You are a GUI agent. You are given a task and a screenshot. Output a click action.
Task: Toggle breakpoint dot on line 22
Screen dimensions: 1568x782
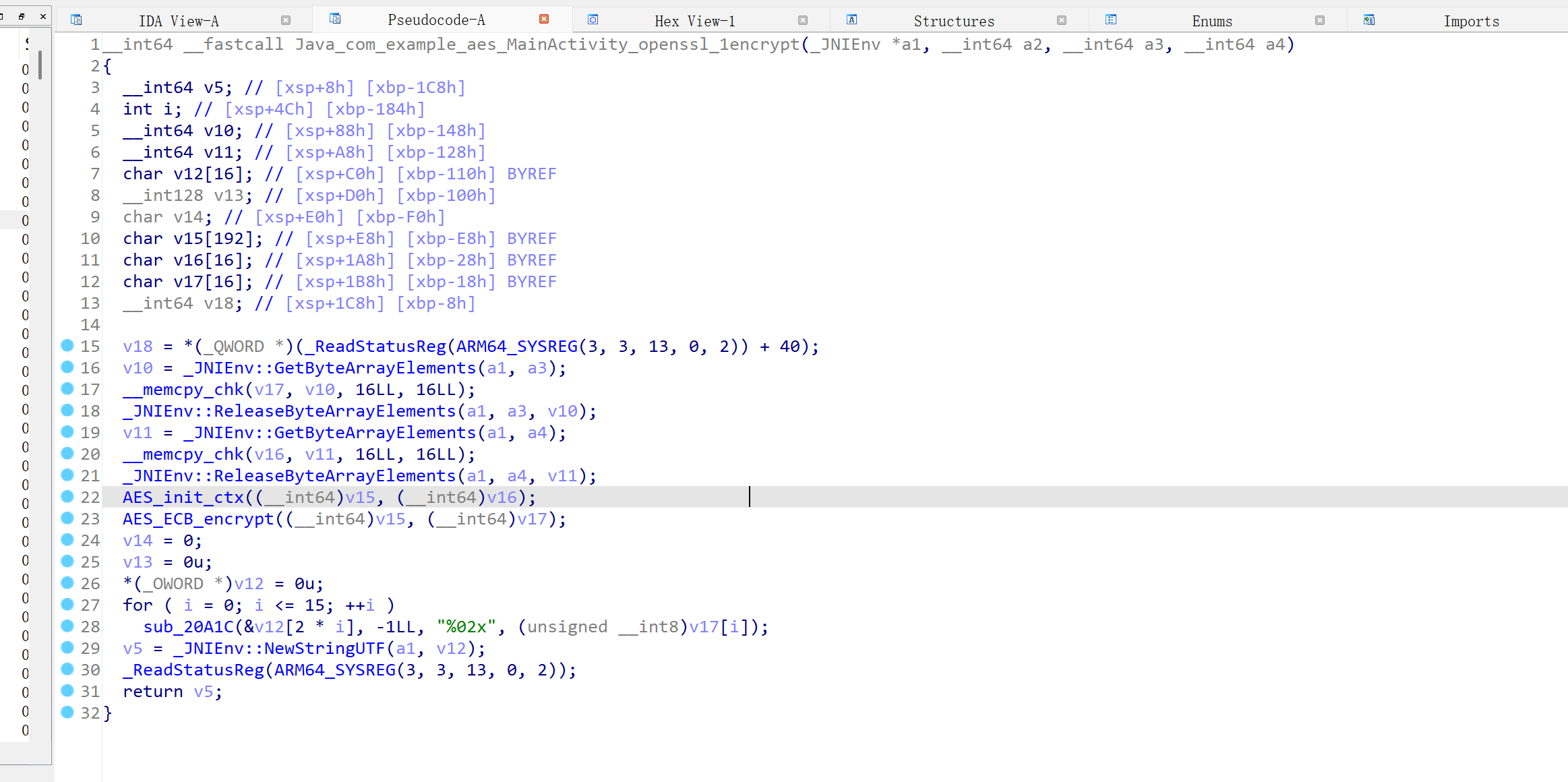[67, 497]
